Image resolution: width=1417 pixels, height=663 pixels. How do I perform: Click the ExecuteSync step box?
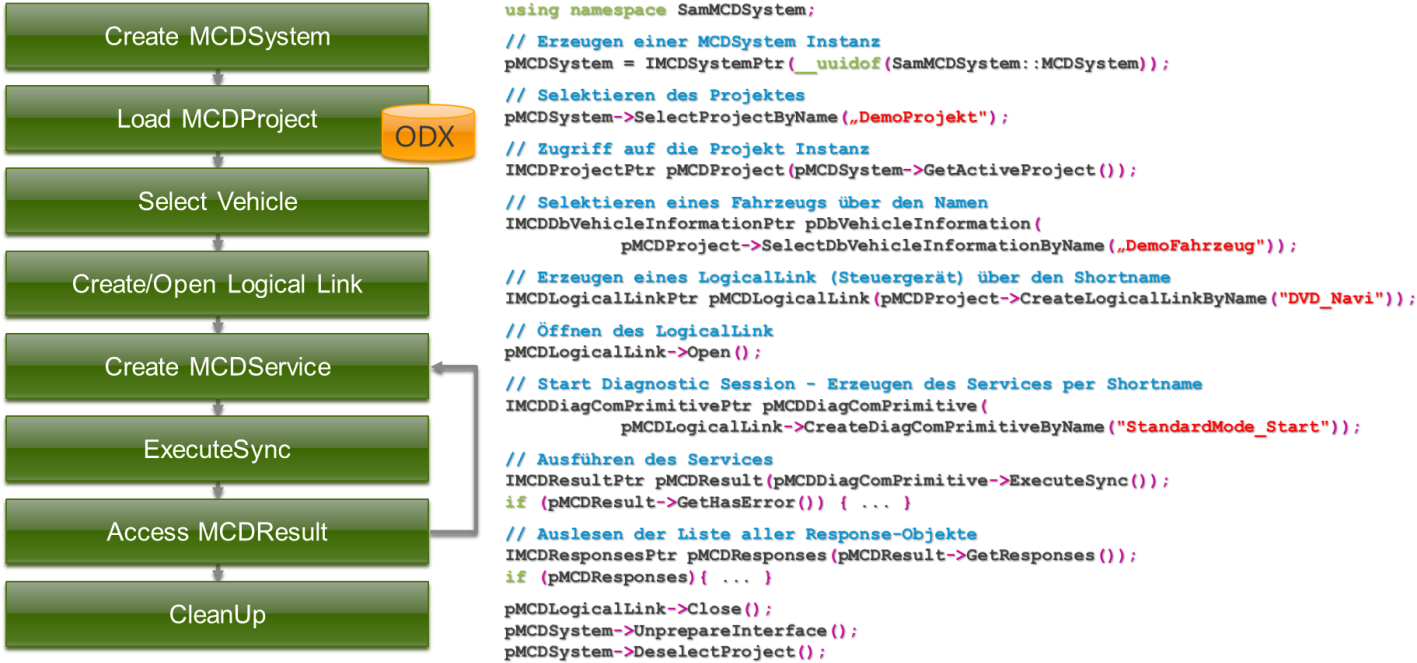click(x=217, y=450)
